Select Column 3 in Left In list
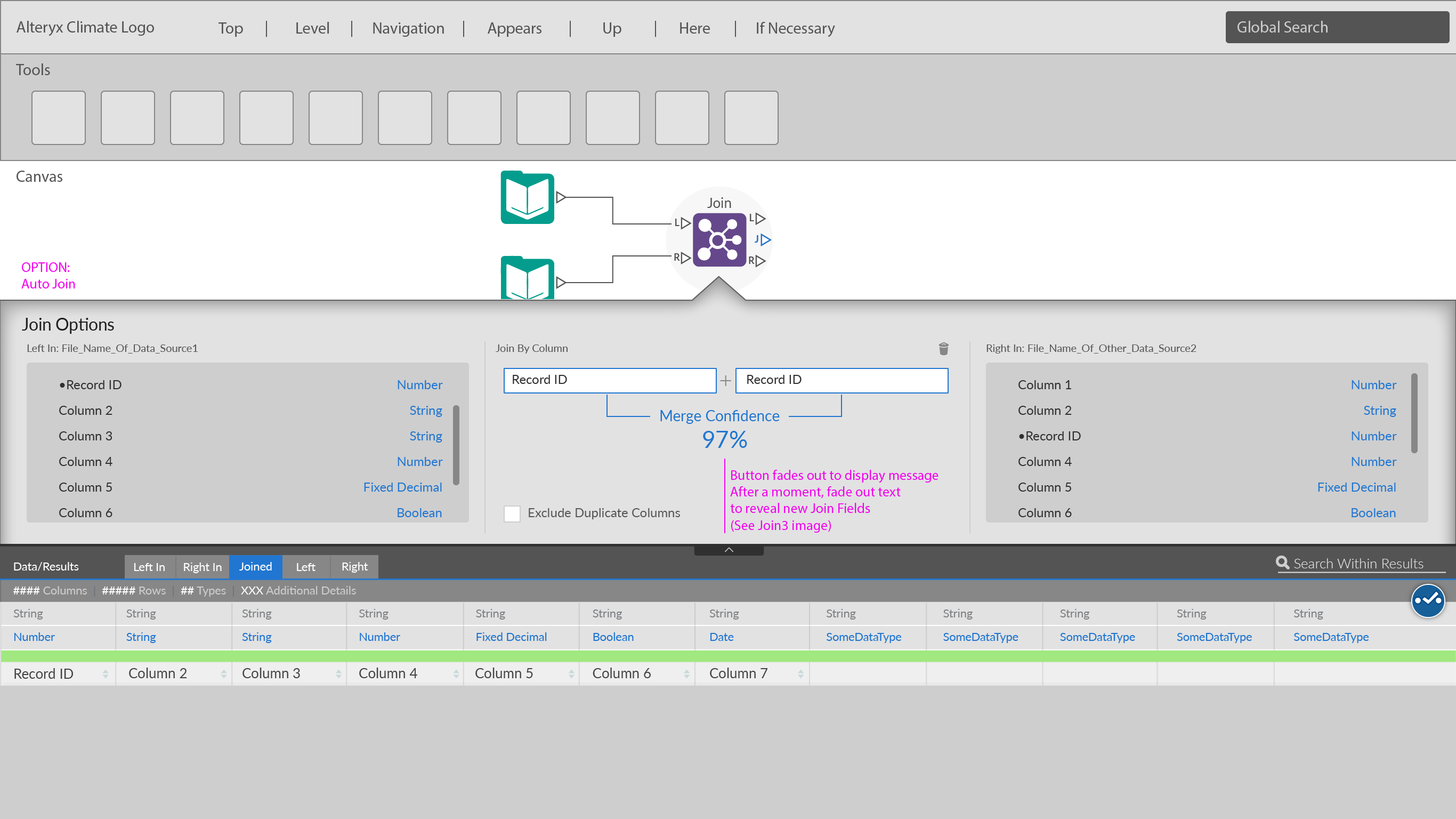1456x819 pixels. point(85,436)
